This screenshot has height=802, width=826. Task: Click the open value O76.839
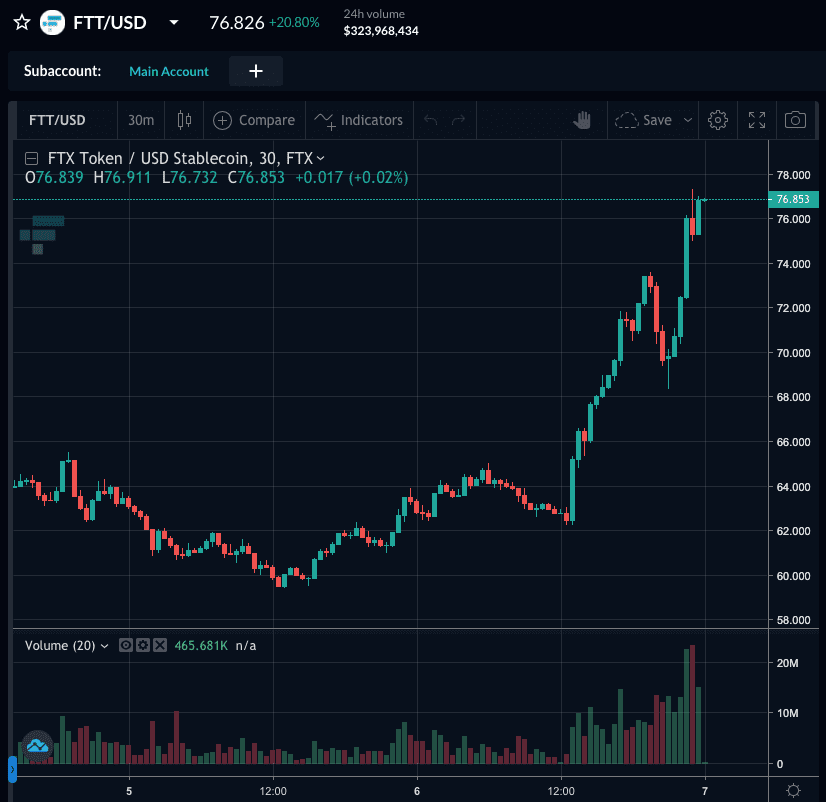pyautogui.click(x=54, y=178)
